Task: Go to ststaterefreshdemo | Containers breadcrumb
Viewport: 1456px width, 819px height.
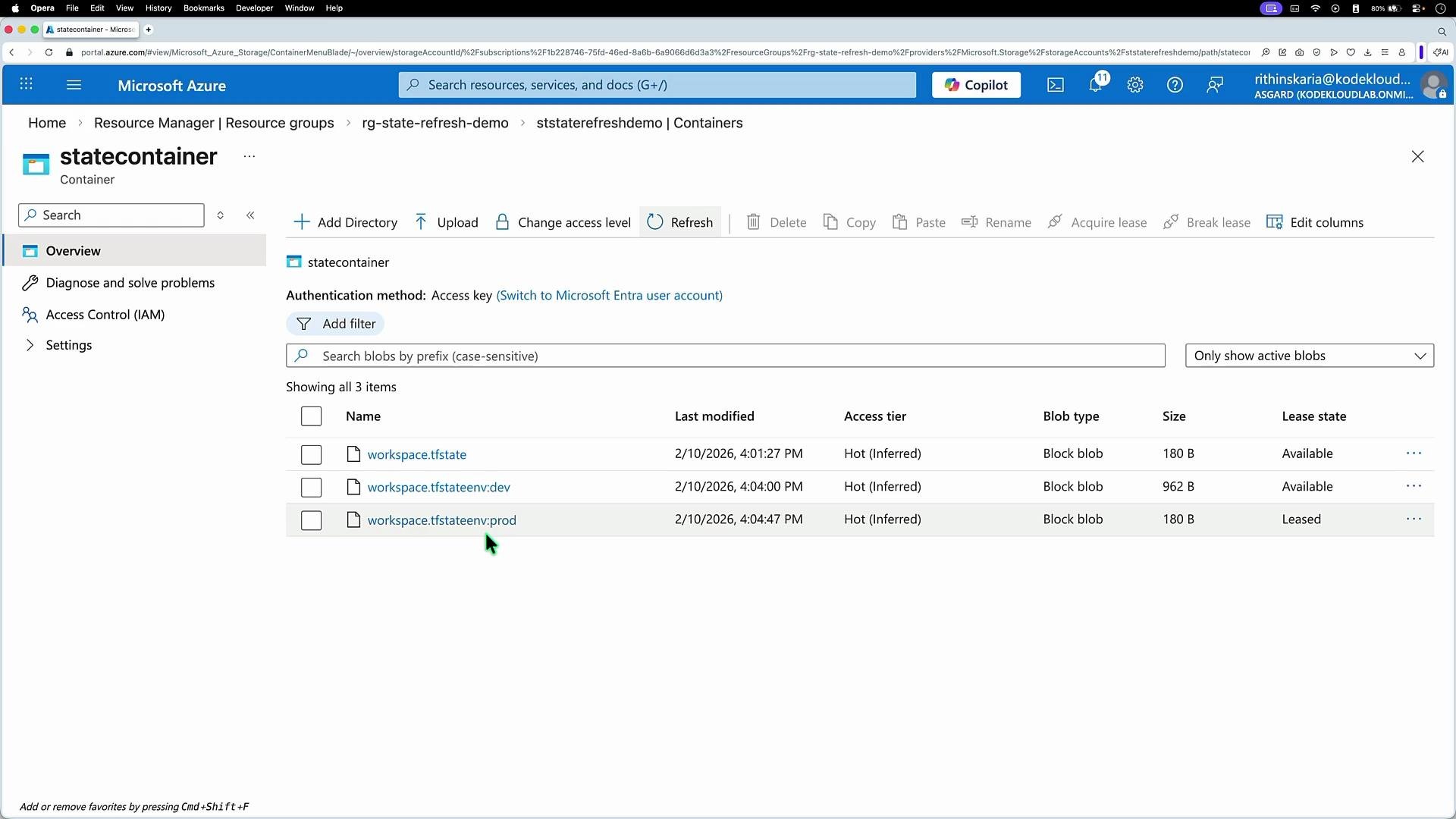Action: 639,123
